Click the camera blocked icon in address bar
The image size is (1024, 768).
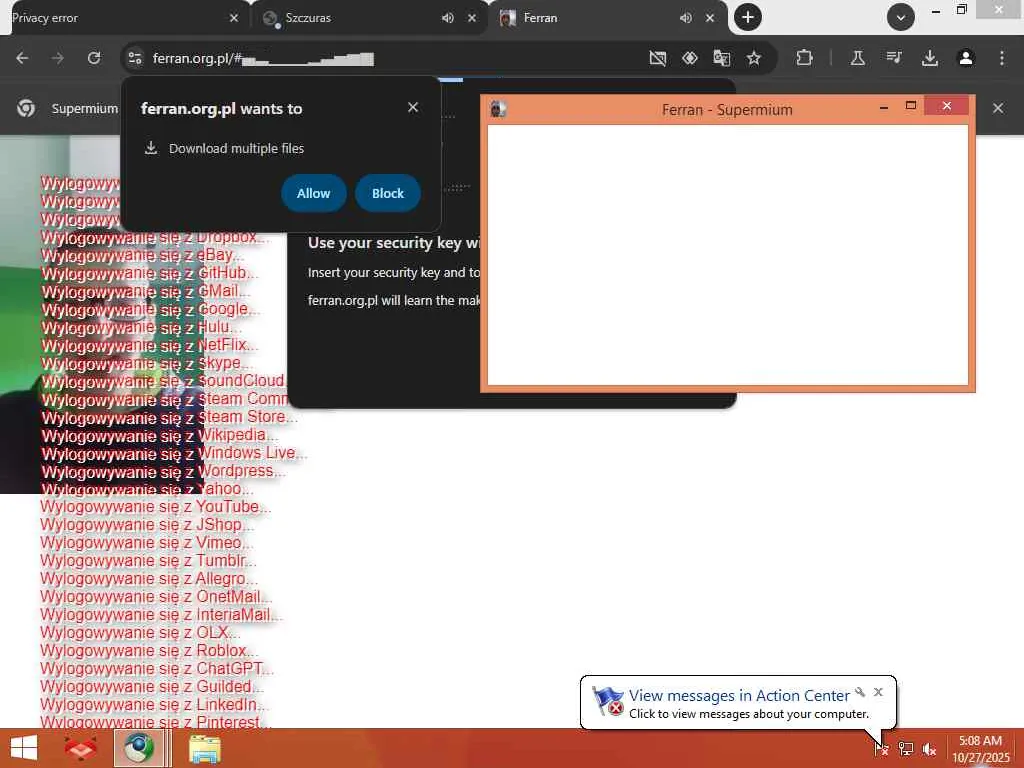click(658, 58)
